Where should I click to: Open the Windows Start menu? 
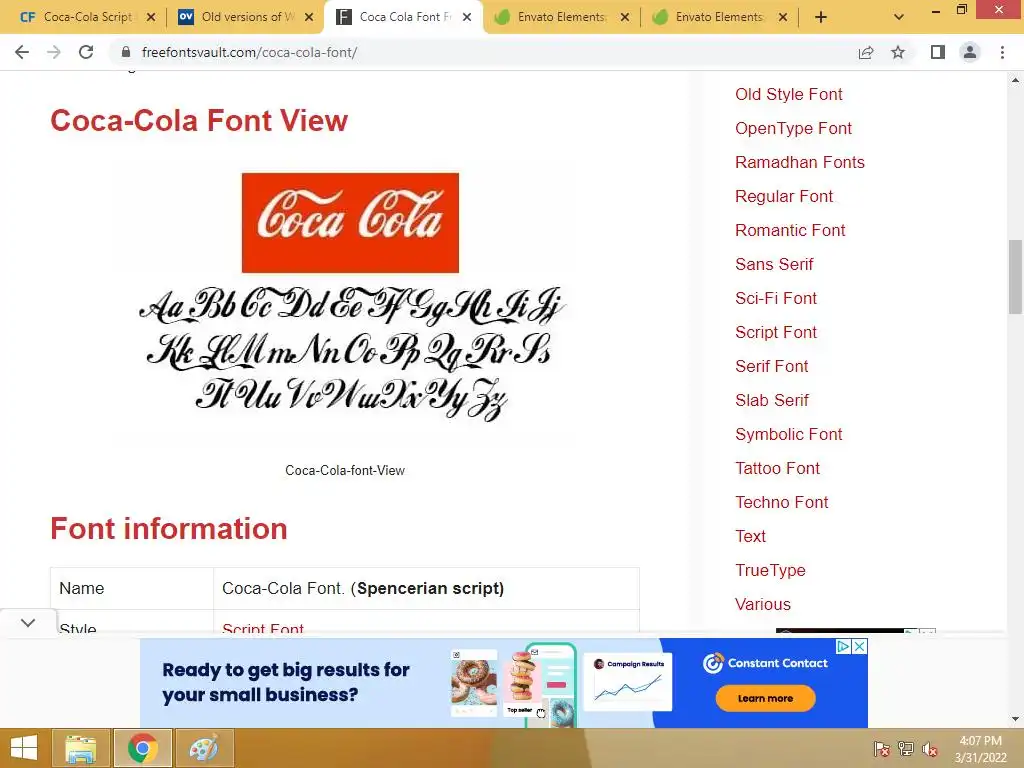click(24, 748)
